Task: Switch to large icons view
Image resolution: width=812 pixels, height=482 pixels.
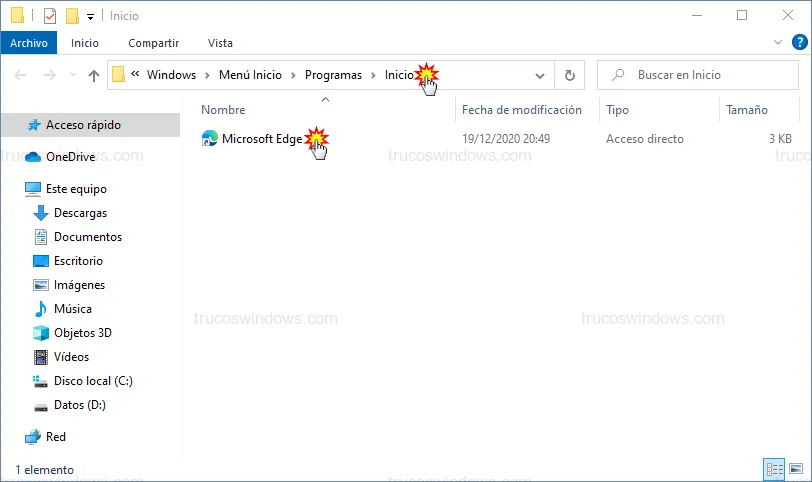Action: (795, 469)
